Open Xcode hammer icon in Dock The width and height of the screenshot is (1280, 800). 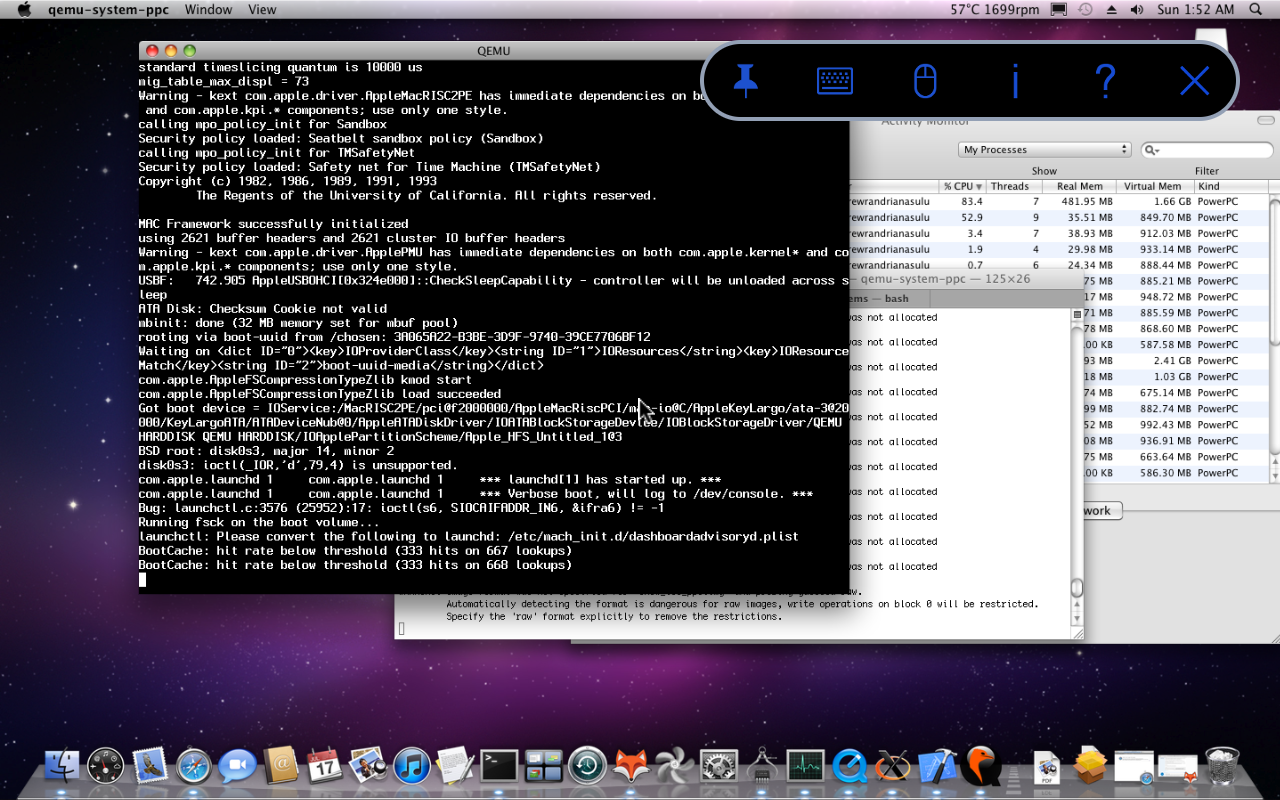pyautogui.click(x=937, y=766)
